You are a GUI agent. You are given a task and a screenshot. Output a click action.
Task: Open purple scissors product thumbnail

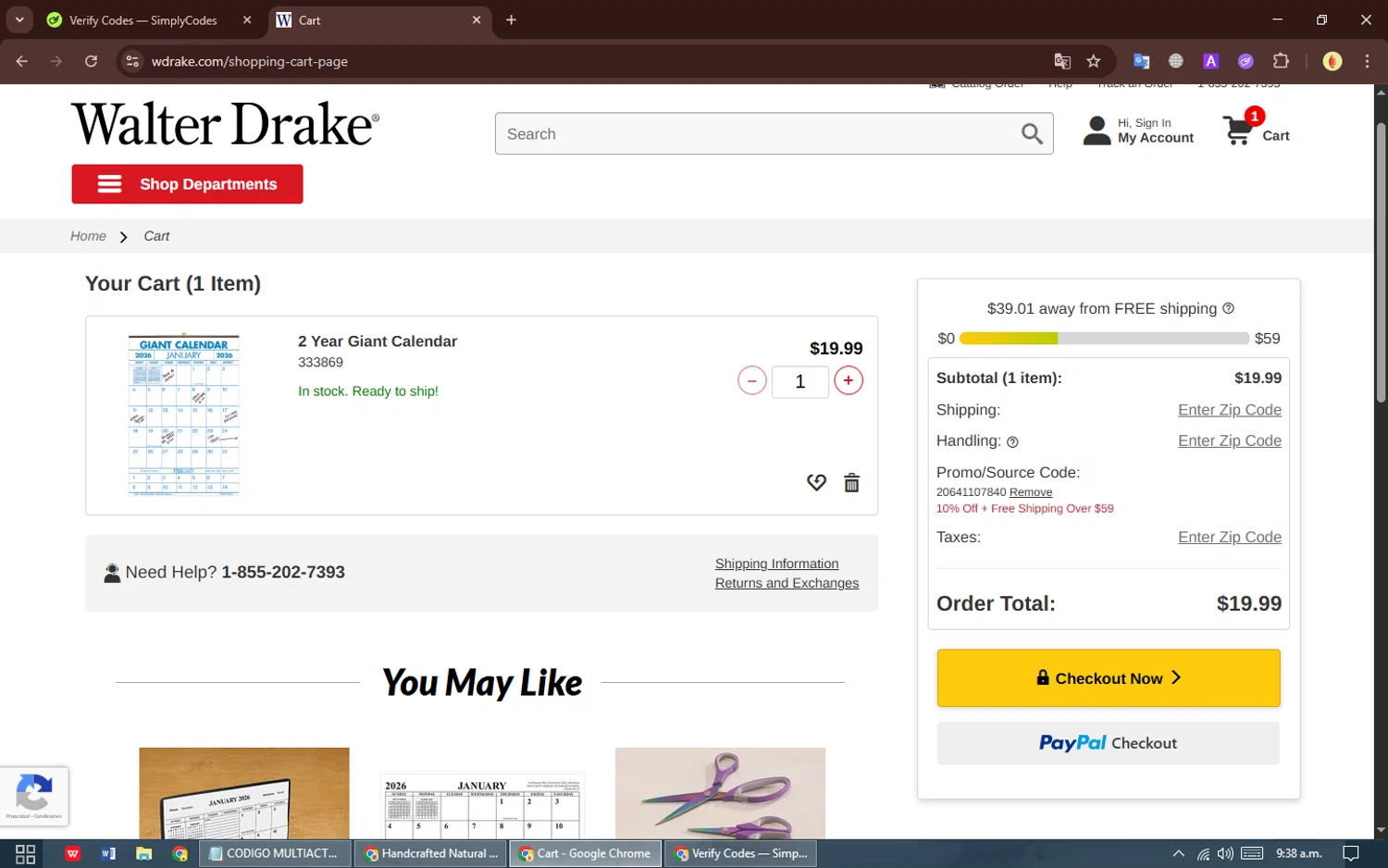pos(720,793)
